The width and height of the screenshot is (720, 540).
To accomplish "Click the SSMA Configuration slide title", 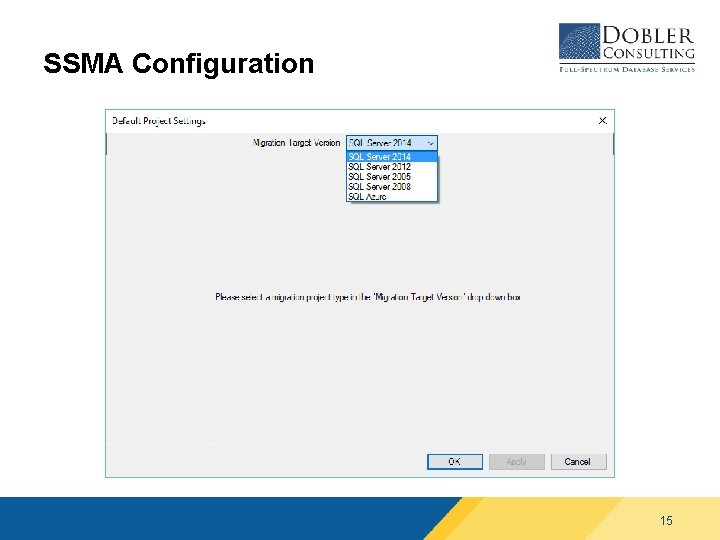I will point(179,63).
